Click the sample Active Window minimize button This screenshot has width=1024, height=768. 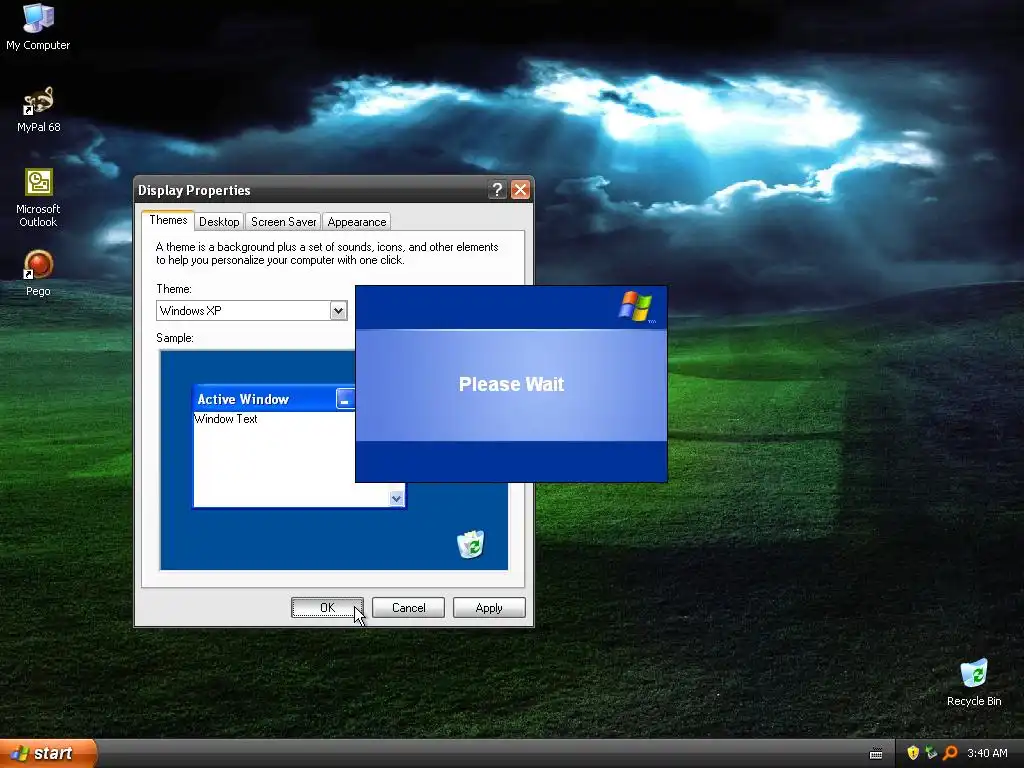click(x=345, y=399)
